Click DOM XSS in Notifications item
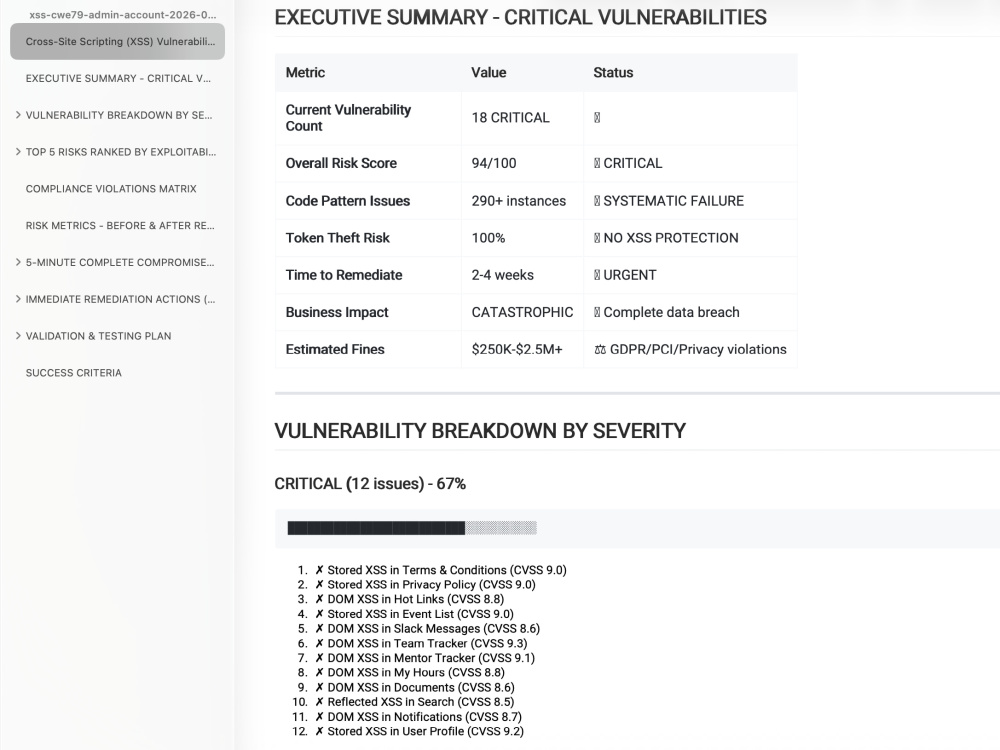This screenshot has height=750, width=1000. (x=418, y=717)
